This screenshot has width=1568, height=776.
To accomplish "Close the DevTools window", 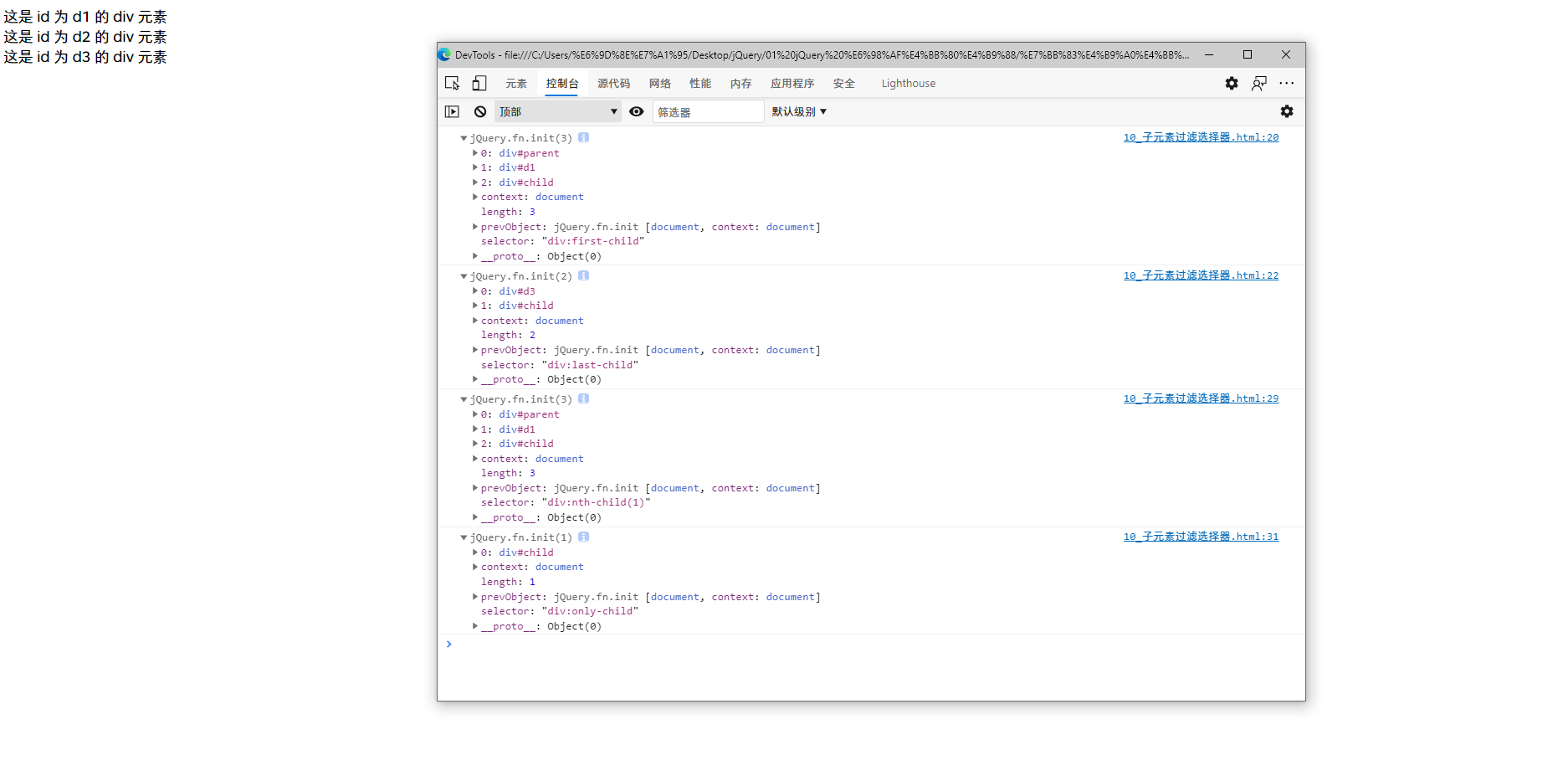I will point(1286,54).
